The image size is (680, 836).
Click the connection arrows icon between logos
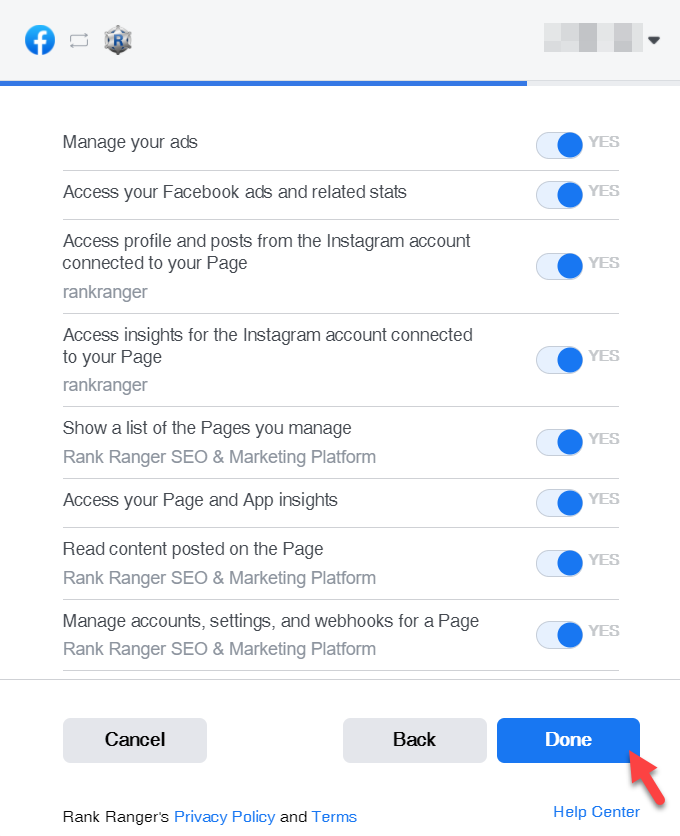79,41
